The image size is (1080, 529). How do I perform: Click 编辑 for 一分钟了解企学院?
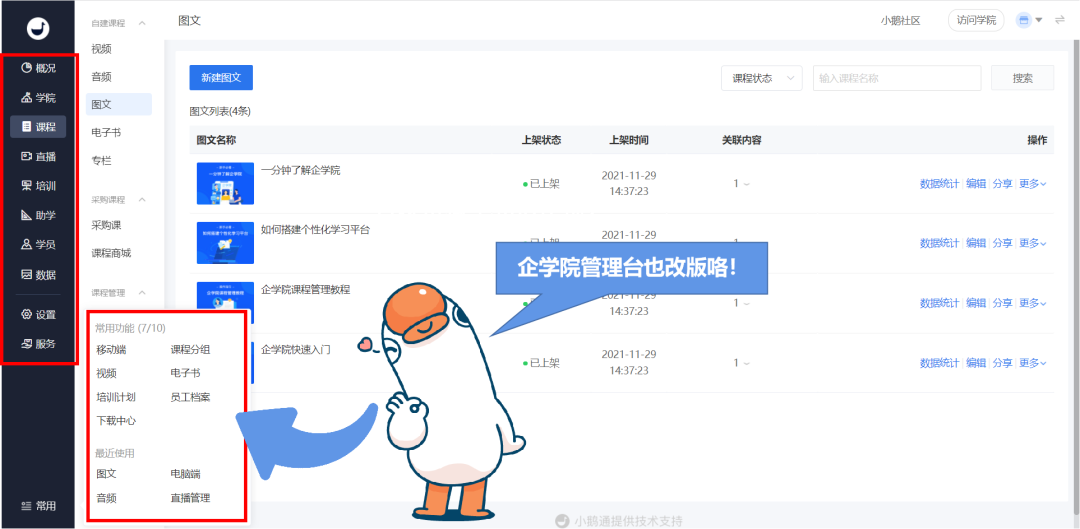(976, 184)
